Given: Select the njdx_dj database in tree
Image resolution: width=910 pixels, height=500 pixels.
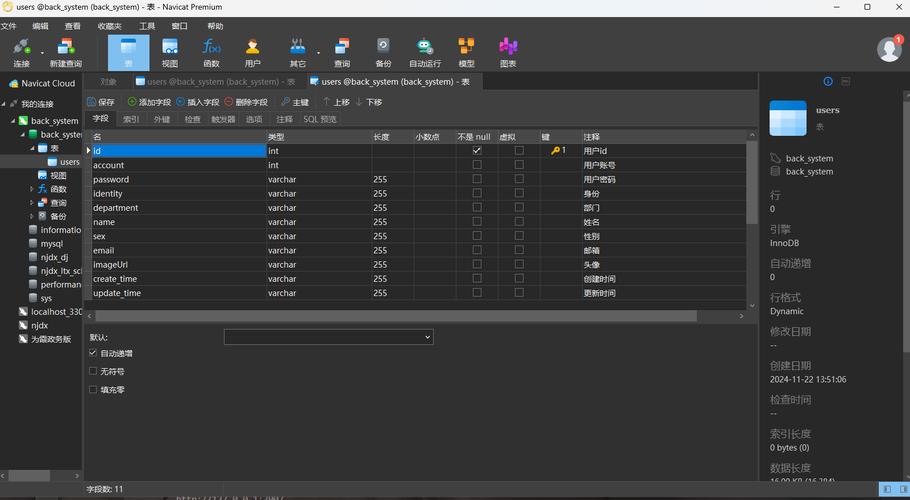Looking at the screenshot, I should (54, 257).
